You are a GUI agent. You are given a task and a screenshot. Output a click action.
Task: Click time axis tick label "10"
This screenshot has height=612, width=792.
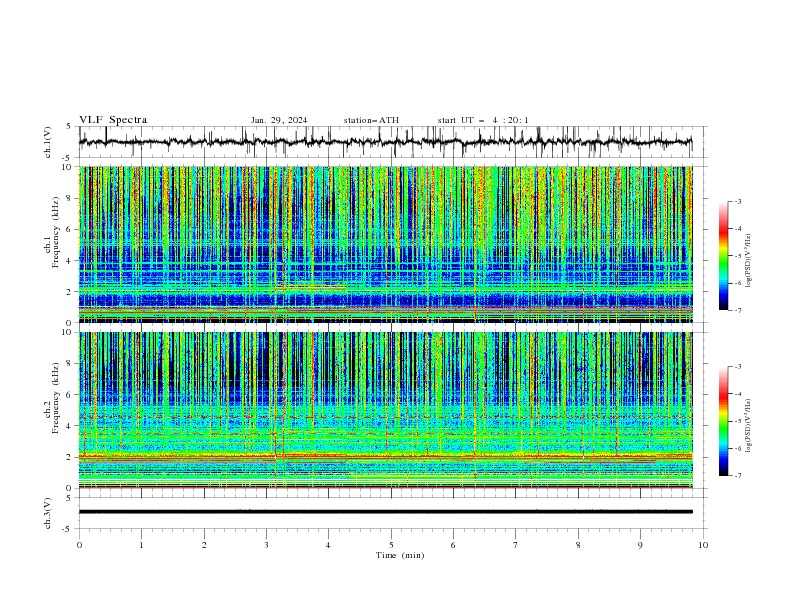[703, 545]
